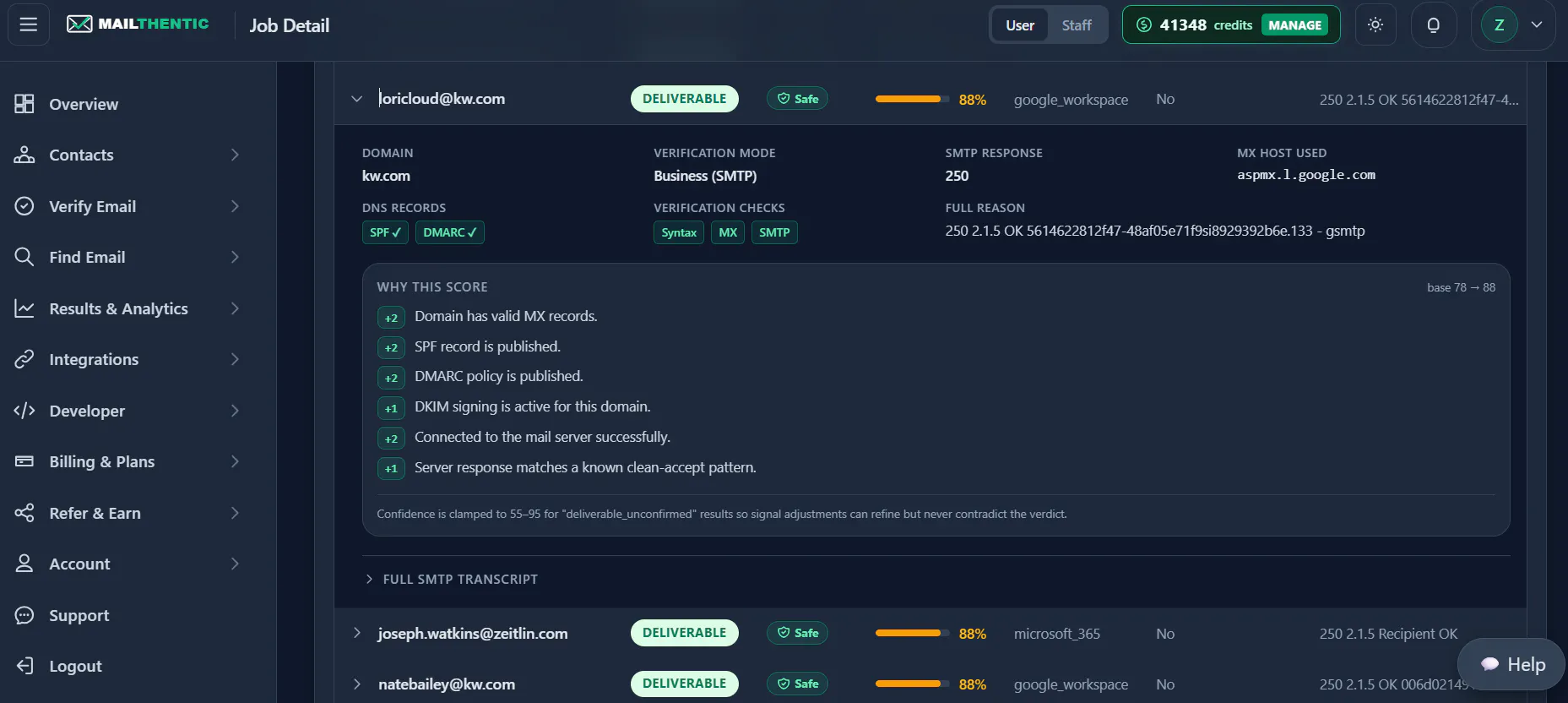1568x703 pixels.
Task: Click the Help chat bubble icon
Action: (x=1489, y=664)
